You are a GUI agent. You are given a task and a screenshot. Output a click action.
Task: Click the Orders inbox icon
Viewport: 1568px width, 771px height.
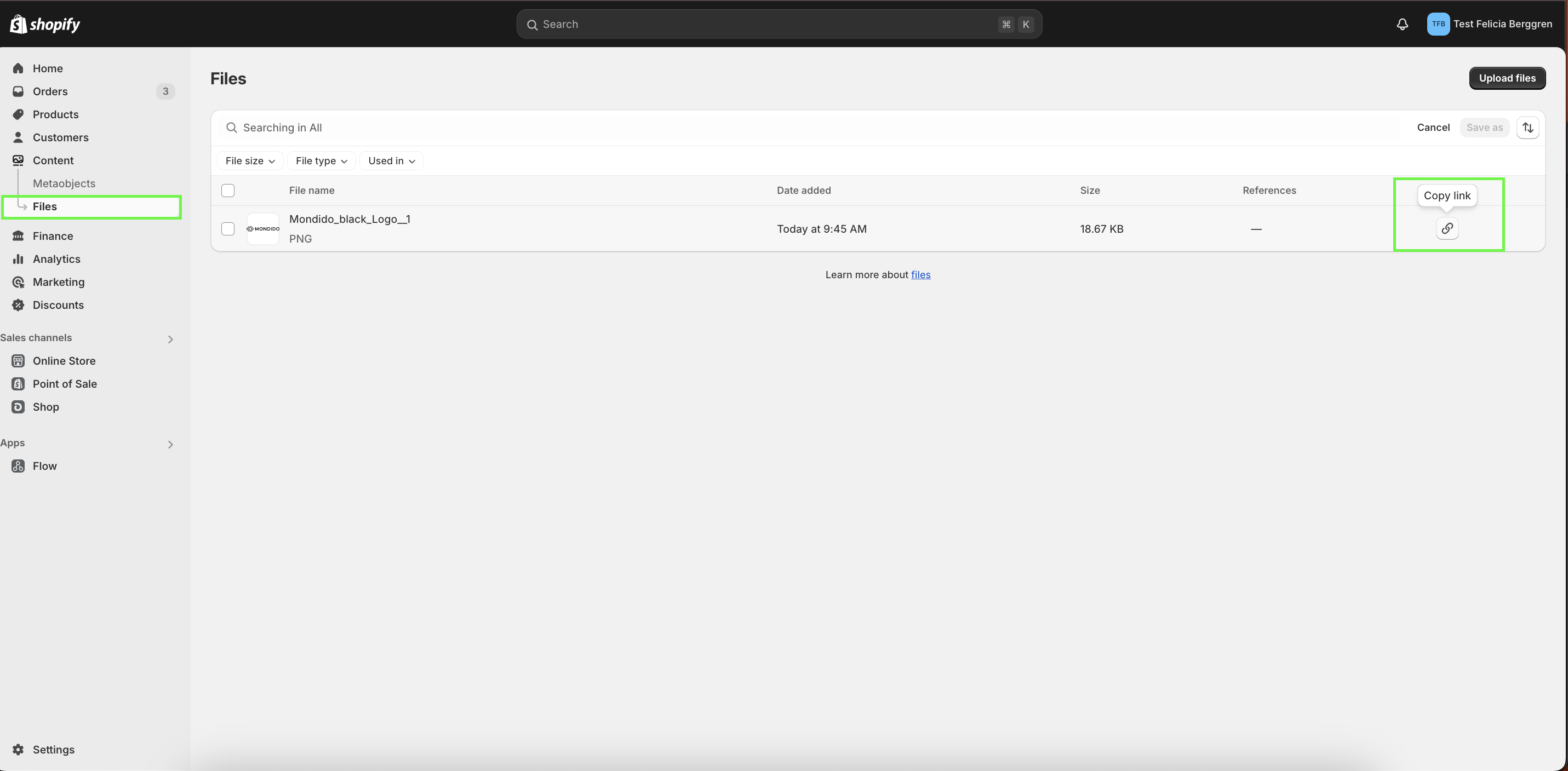18,91
